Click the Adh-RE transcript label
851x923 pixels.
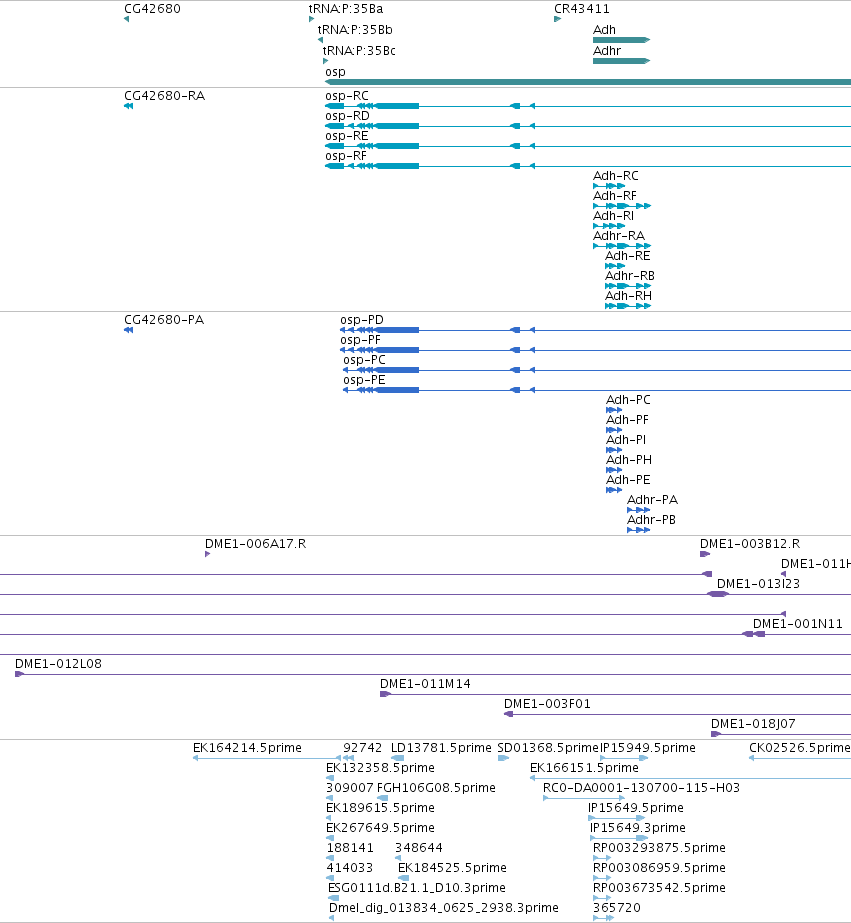[x=627, y=256]
